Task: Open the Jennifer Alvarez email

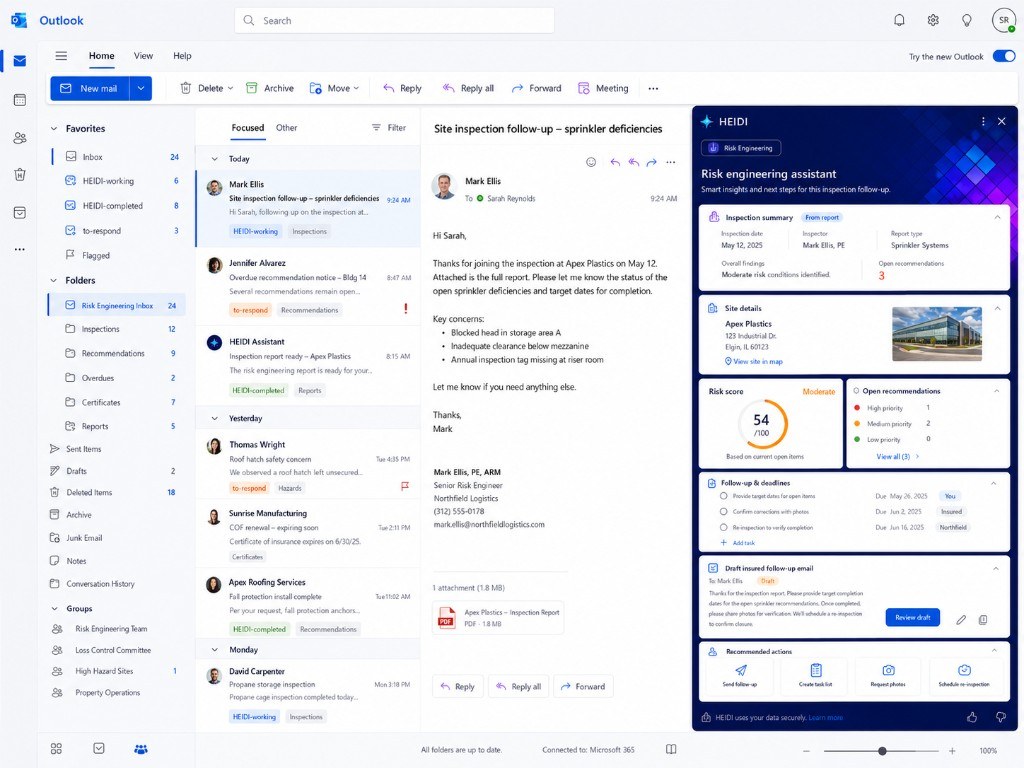Action: pos(308,287)
